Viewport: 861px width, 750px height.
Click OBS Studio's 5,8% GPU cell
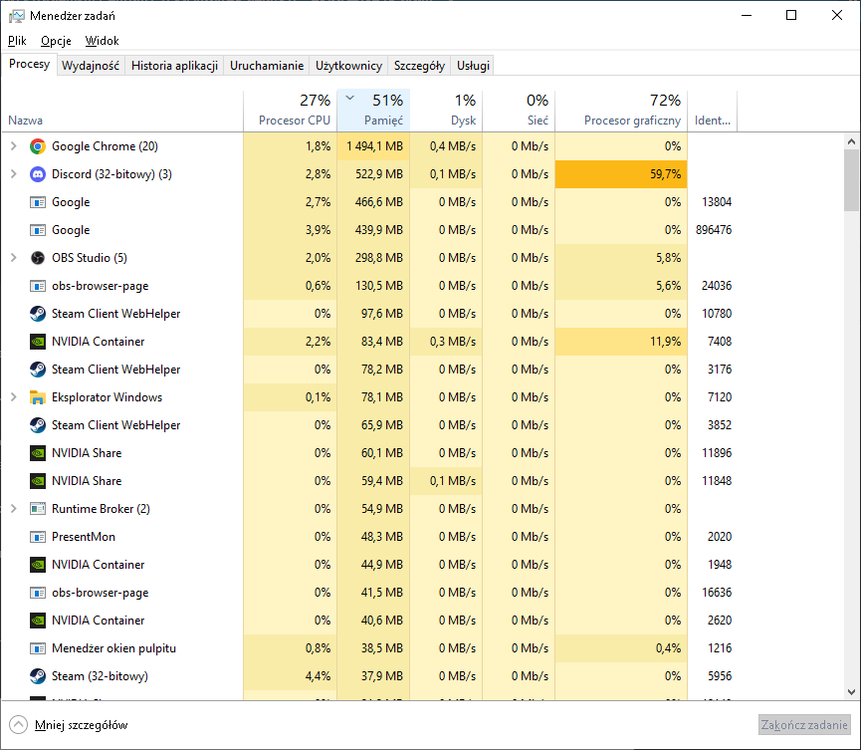point(622,258)
